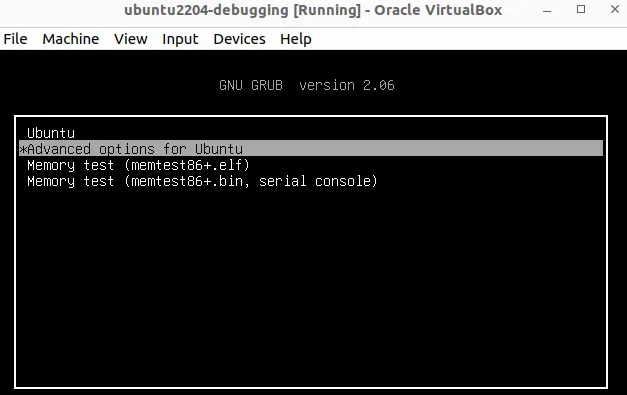Click the version 2.06 text

tap(347, 85)
